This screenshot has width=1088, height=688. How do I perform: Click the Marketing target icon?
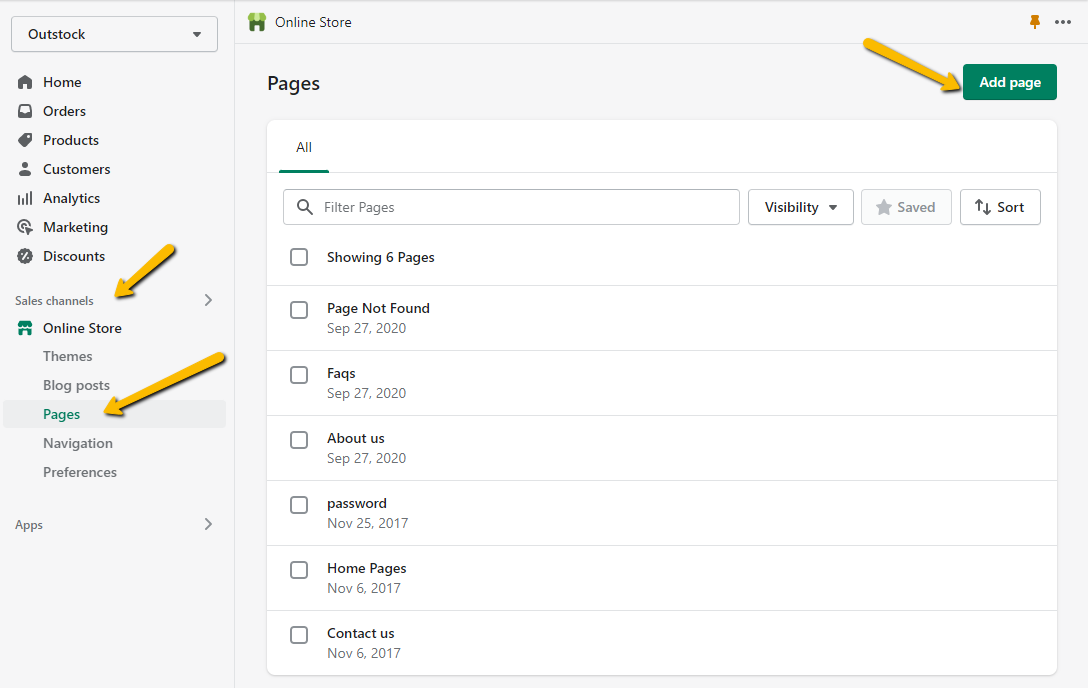(x=25, y=227)
